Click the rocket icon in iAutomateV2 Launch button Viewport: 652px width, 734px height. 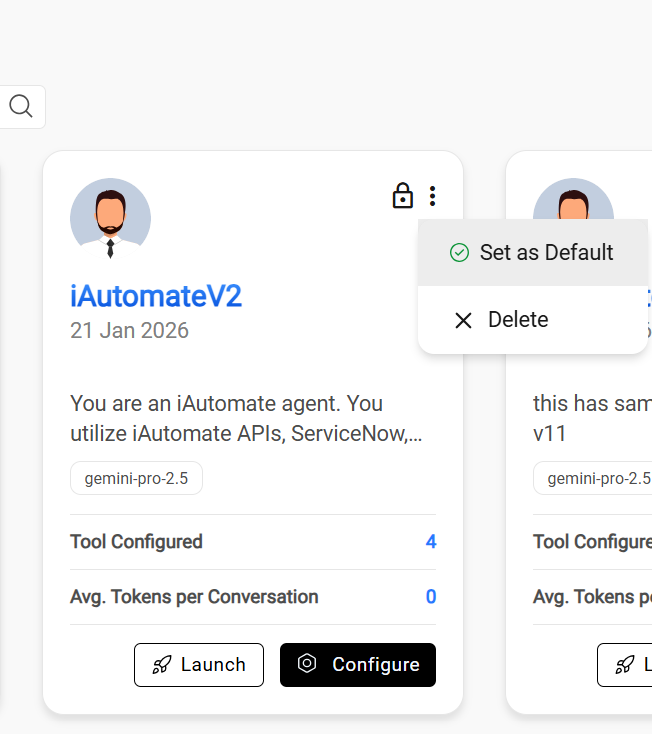[162, 665]
